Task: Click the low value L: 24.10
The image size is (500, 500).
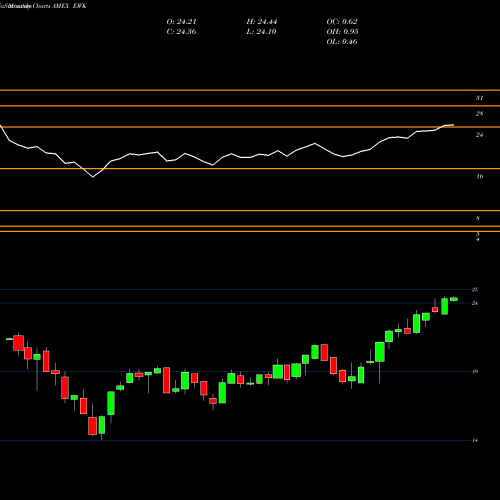Action: pos(261,32)
